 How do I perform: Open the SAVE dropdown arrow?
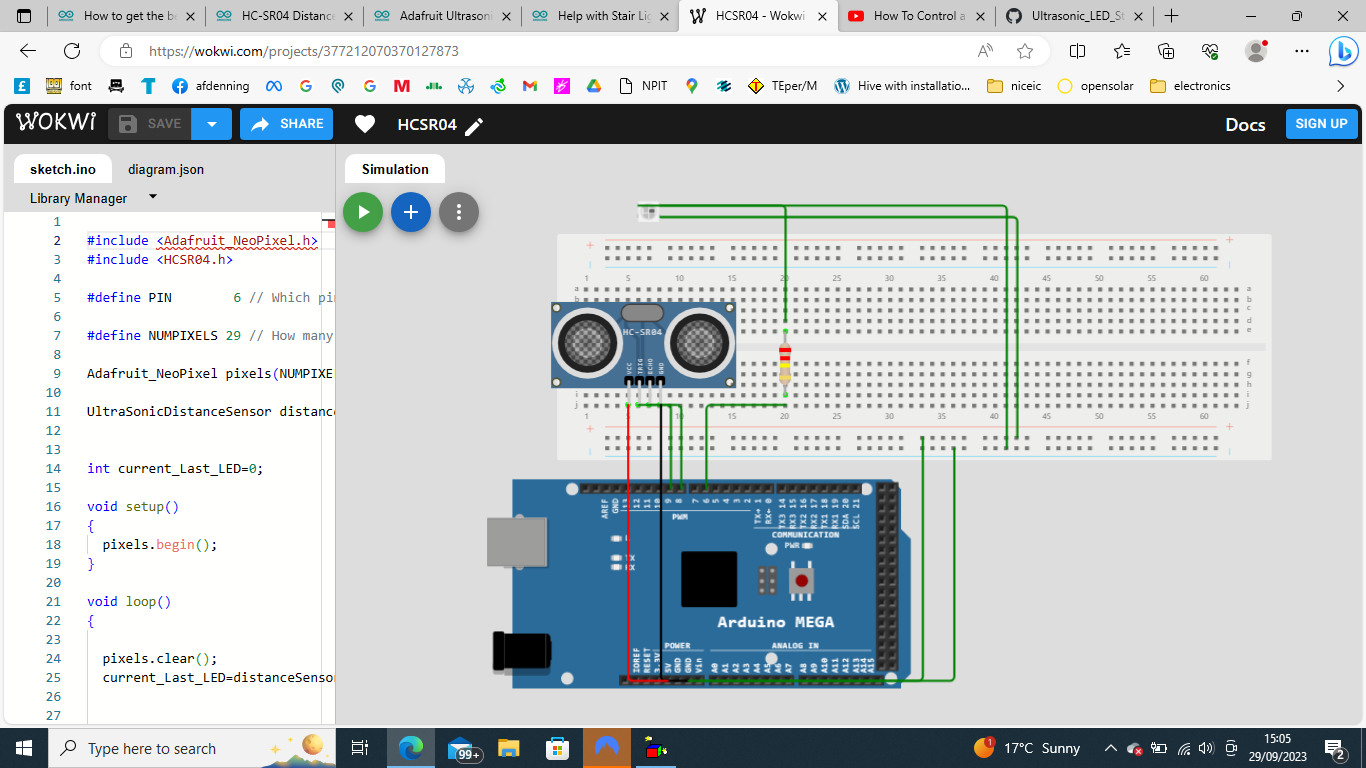tap(212, 124)
